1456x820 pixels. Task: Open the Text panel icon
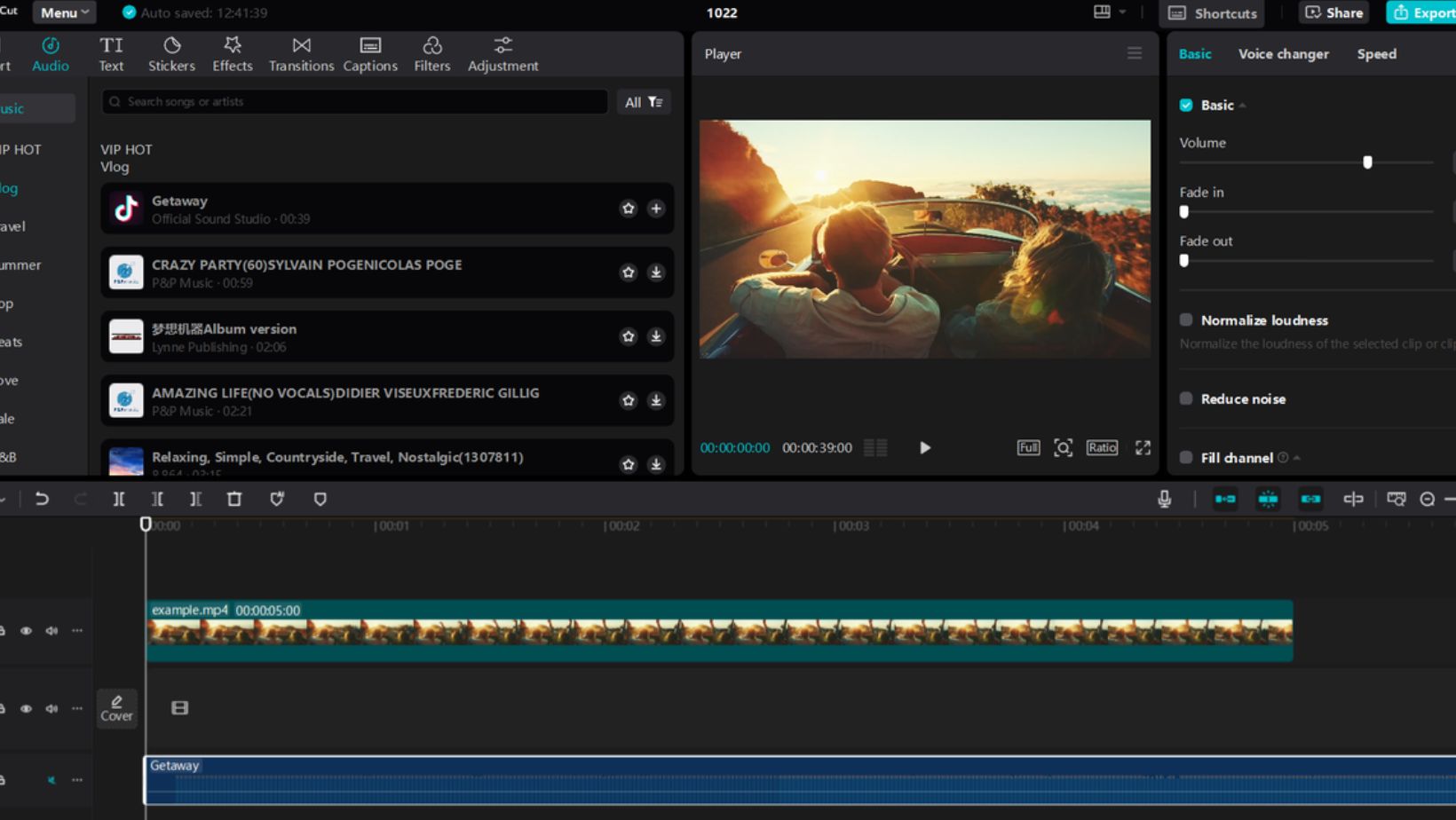point(111,45)
